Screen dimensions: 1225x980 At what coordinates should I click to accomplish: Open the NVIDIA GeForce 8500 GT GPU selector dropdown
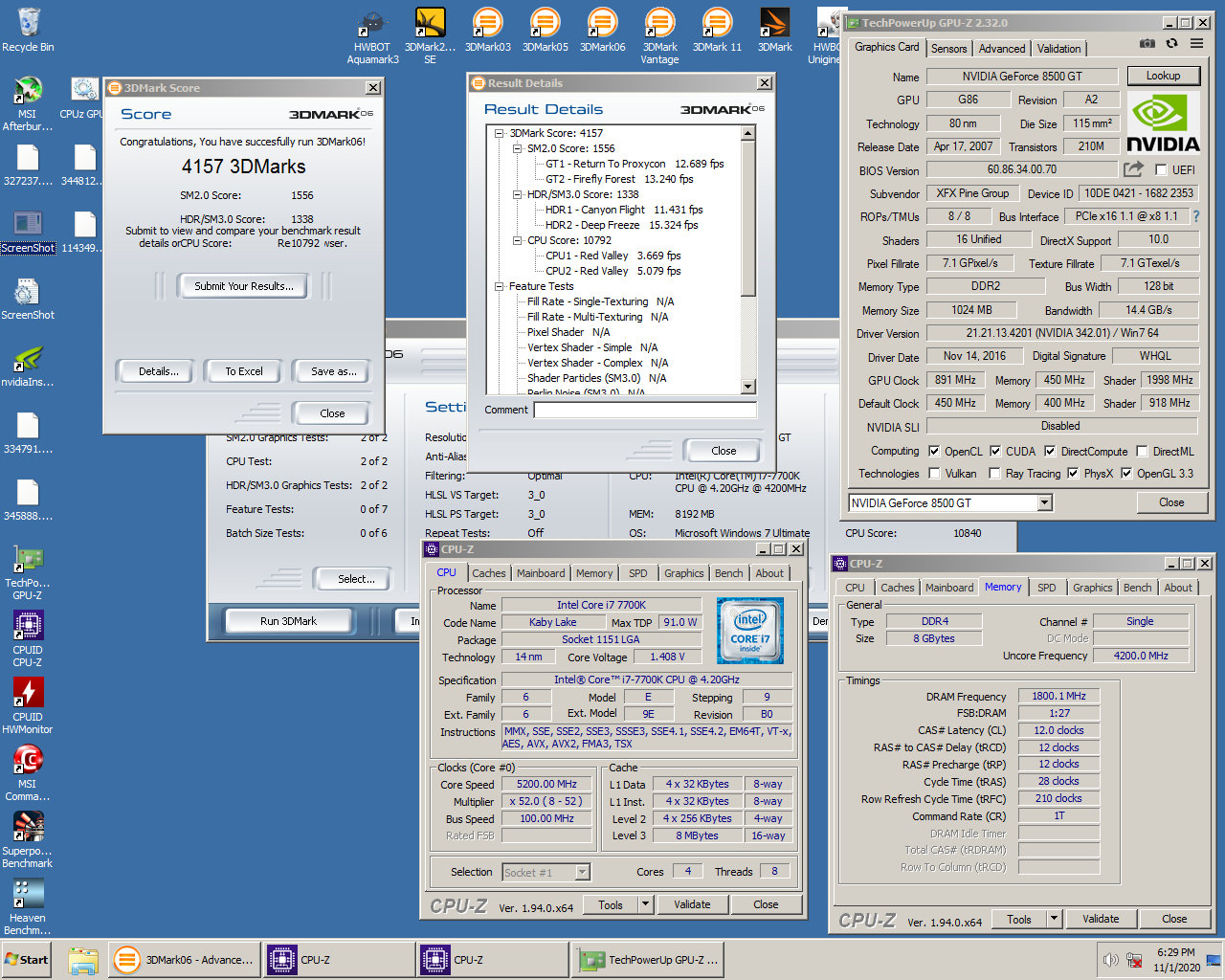(x=1044, y=502)
